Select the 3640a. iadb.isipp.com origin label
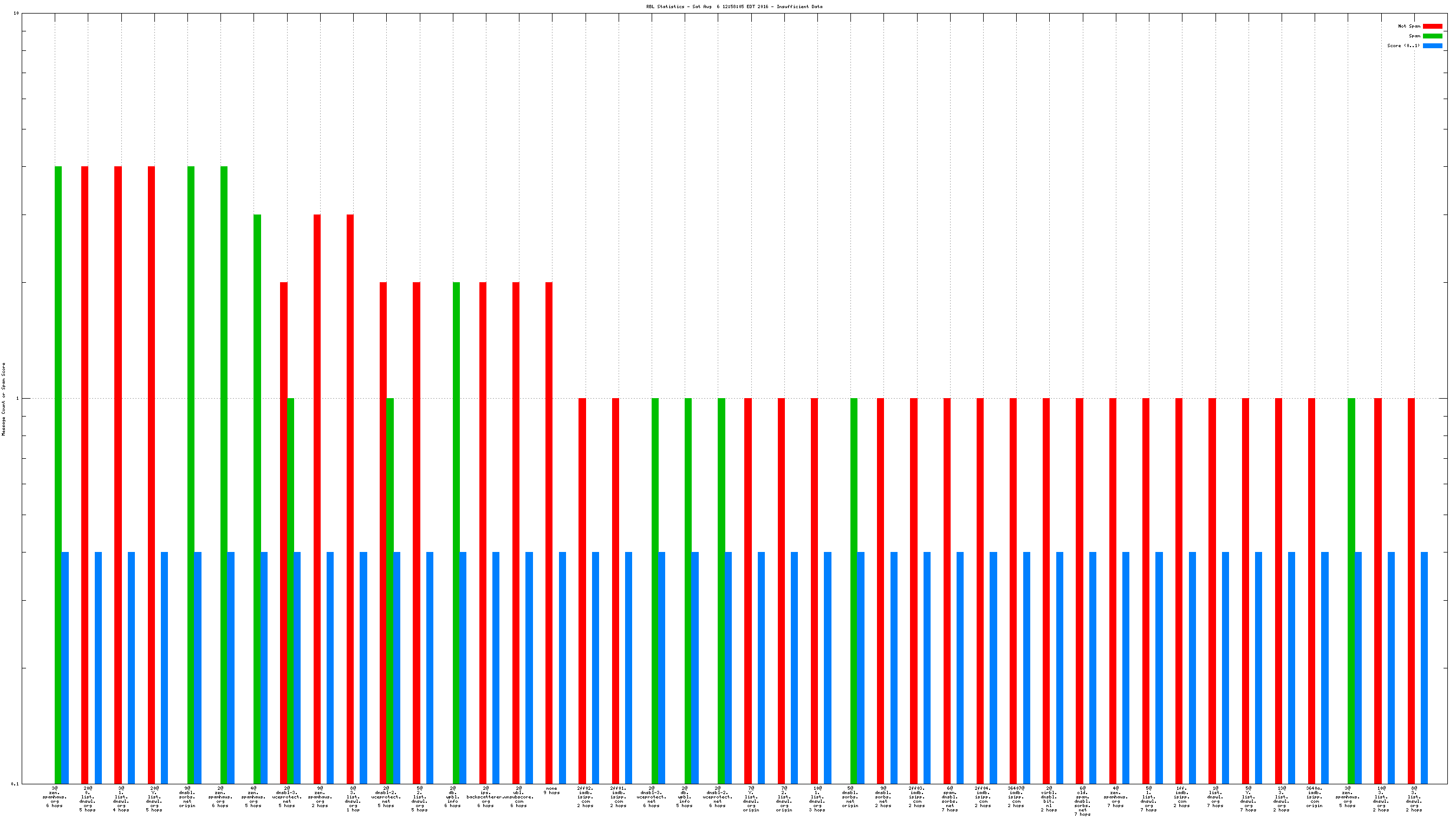Image resolution: width=1456 pixels, height=819 pixels. (1314, 796)
